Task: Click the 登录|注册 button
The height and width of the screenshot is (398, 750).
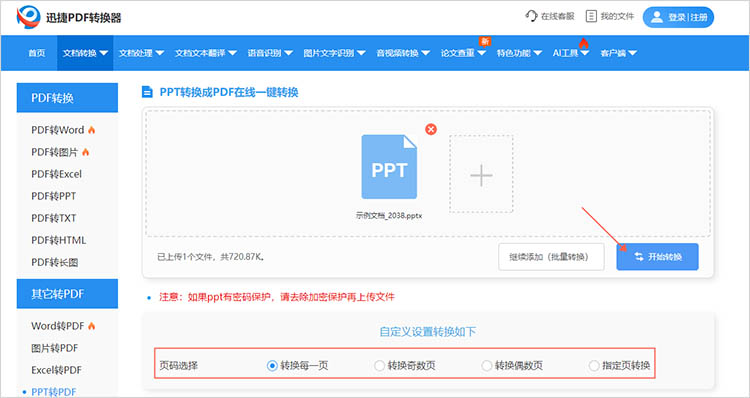Action: [x=678, y=17]
